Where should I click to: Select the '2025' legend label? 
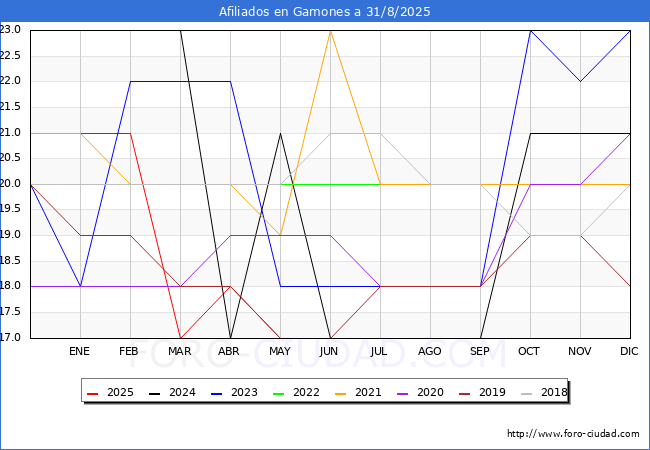tap(120, 392)
